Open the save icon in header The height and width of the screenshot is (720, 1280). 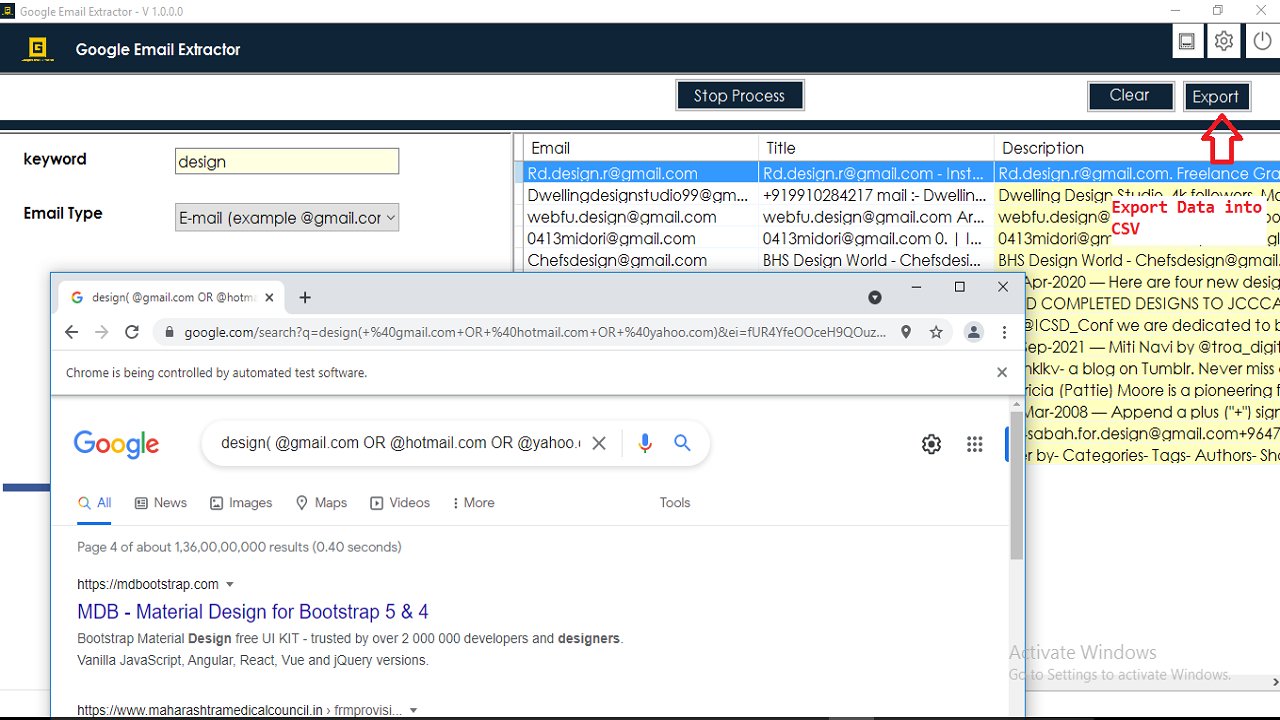(x=1187, y=42)
